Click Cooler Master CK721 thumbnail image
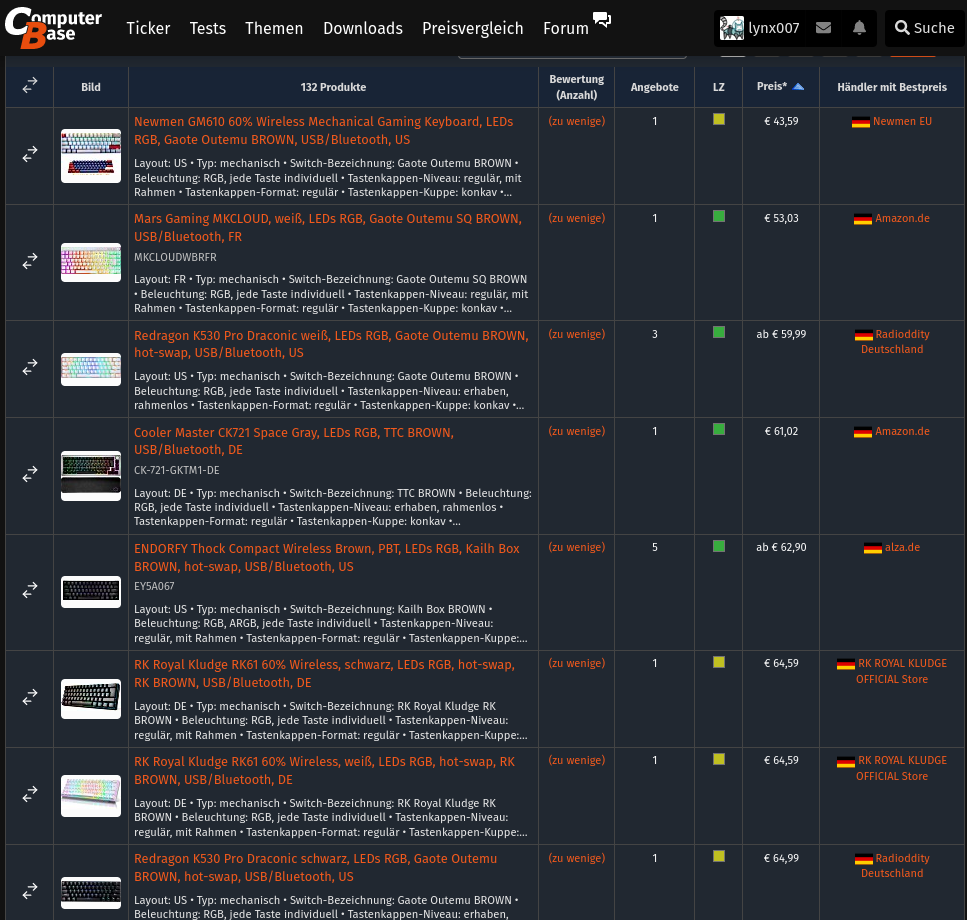 [x=91, y=475]
